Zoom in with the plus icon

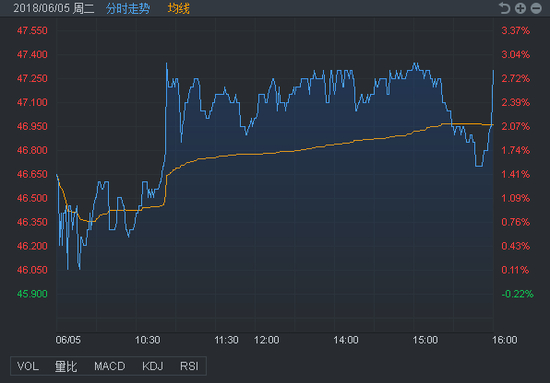pyautogui.click(x=520, y=8)
